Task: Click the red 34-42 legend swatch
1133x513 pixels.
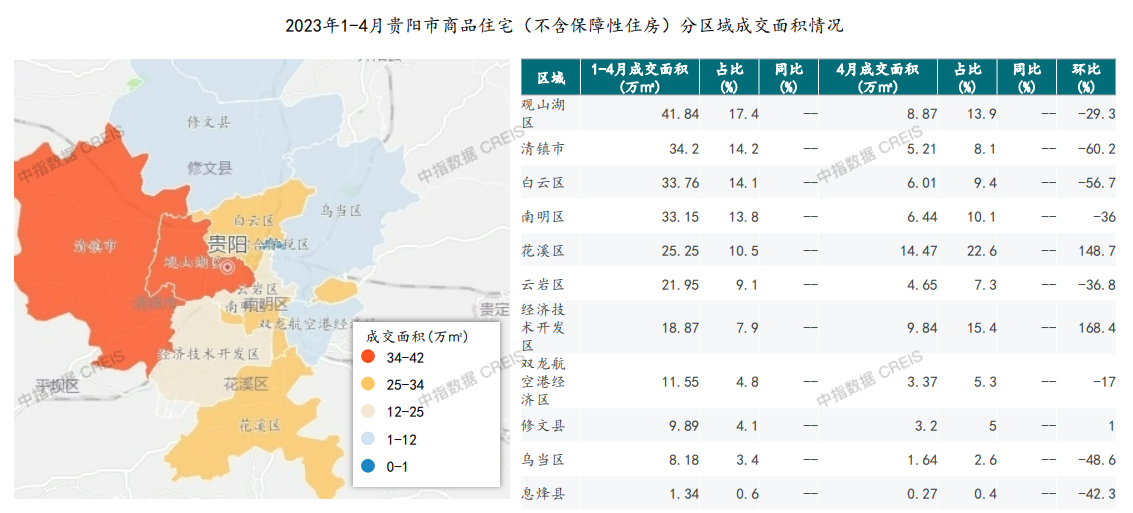Action: [x=368, y=356]
